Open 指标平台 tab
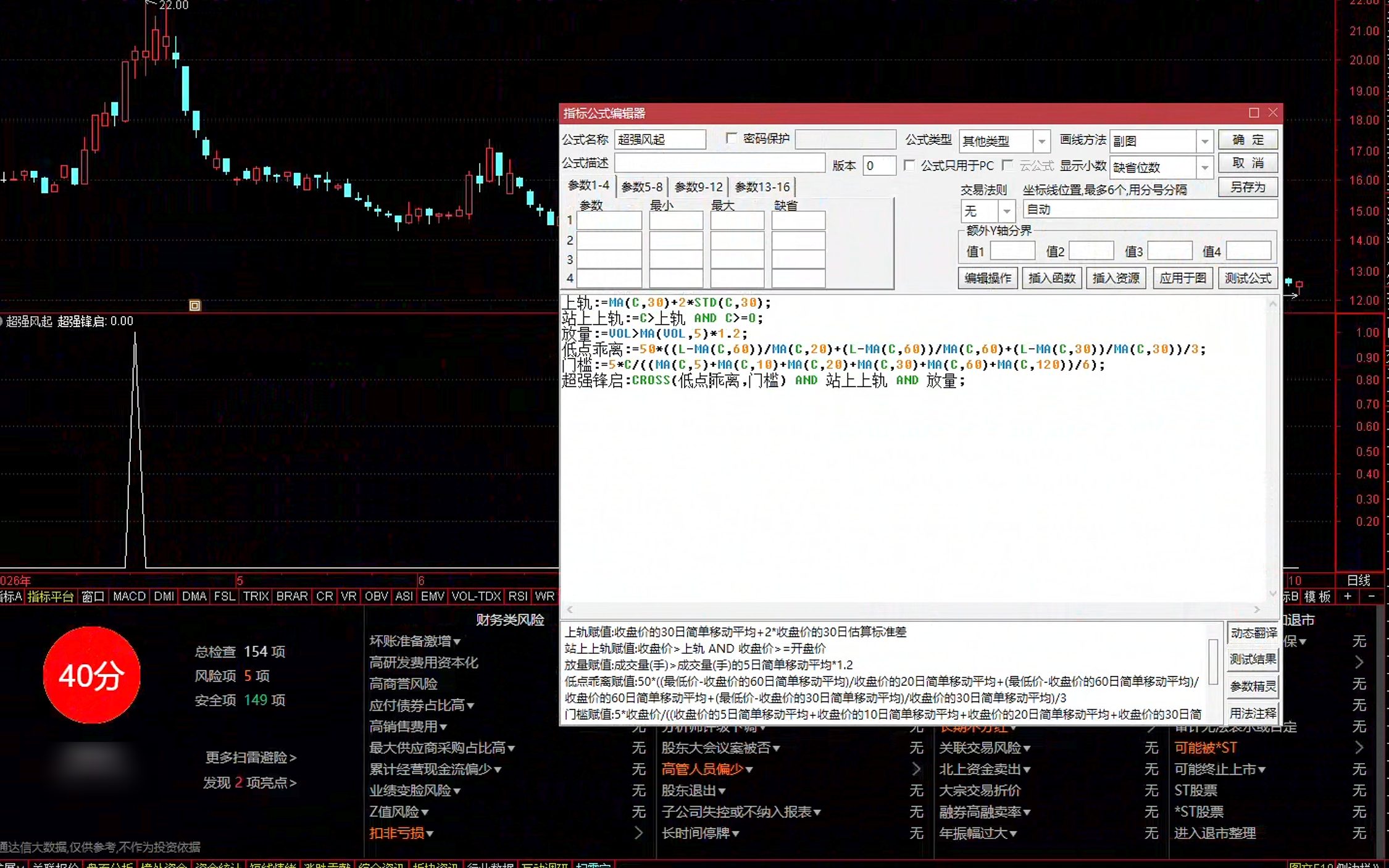The height and width of the screenshot is (868, 1389). [x=51, y=596]
